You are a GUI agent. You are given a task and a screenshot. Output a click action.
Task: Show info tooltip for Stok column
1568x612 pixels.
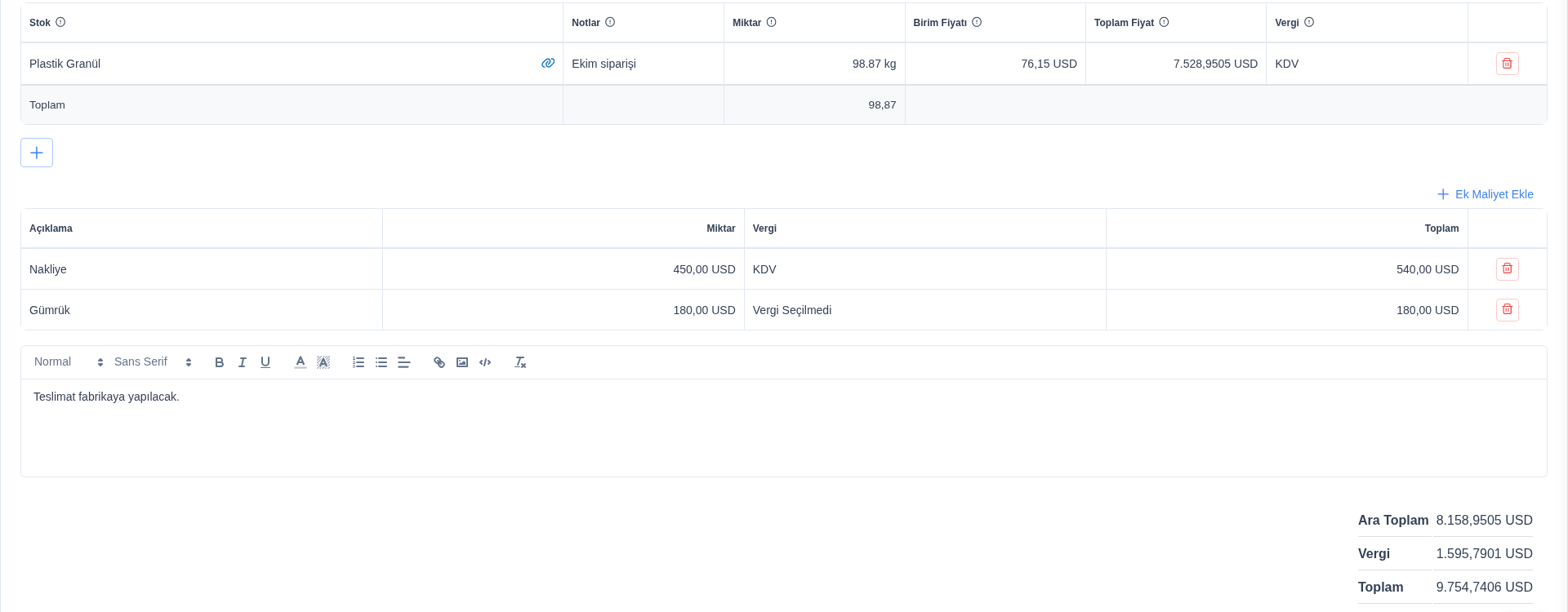[60, 22]
